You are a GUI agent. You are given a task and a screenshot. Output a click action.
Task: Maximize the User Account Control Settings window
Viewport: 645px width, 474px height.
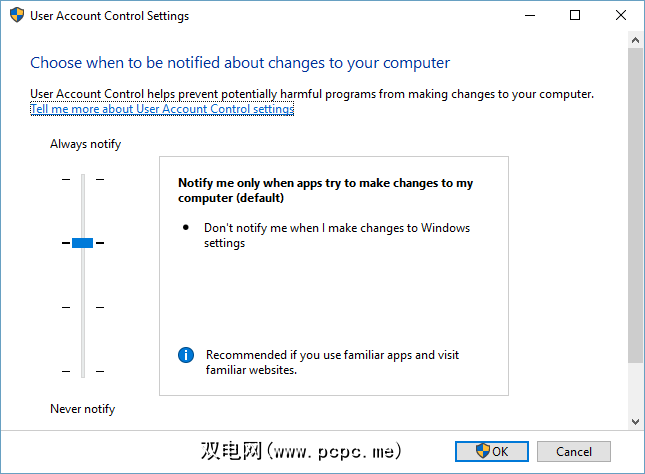[x=574, y=16]
